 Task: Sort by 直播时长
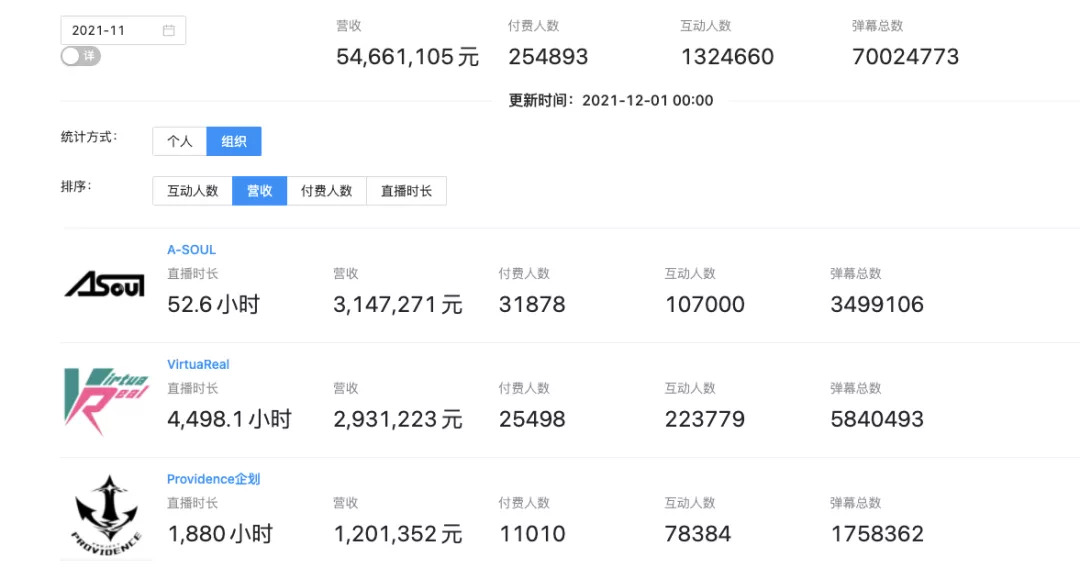(x=406, y=191)
